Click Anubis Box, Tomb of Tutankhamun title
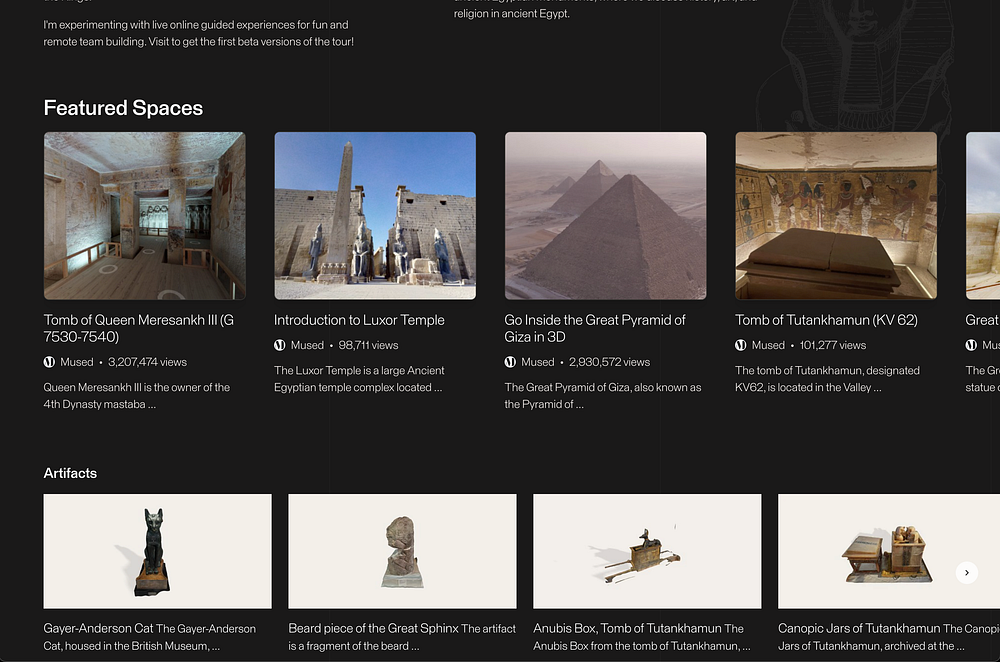The width and height of the screenshot is (1000, 662). (627, 628)
